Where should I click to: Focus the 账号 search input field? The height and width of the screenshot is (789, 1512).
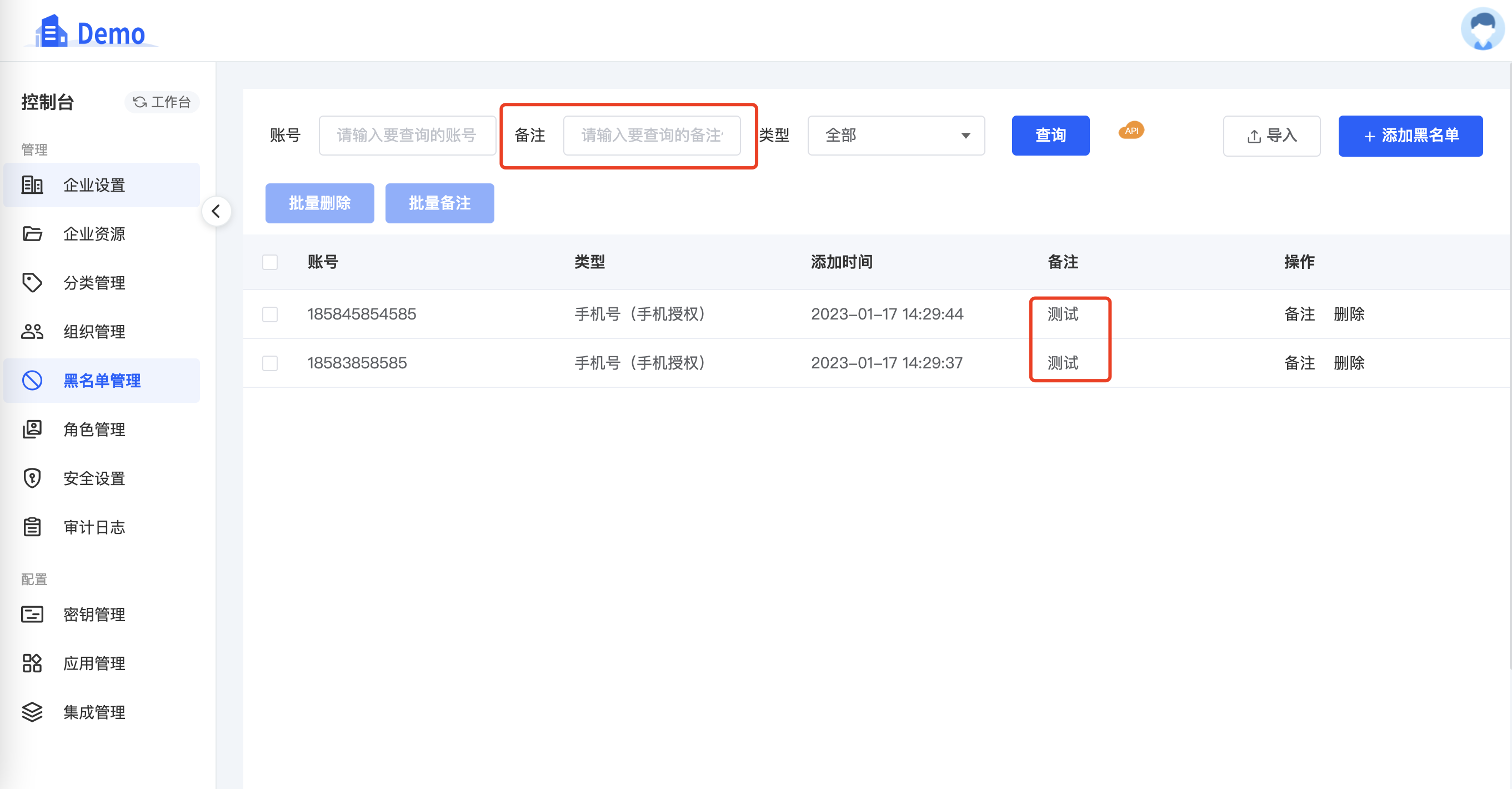[407, 136]
